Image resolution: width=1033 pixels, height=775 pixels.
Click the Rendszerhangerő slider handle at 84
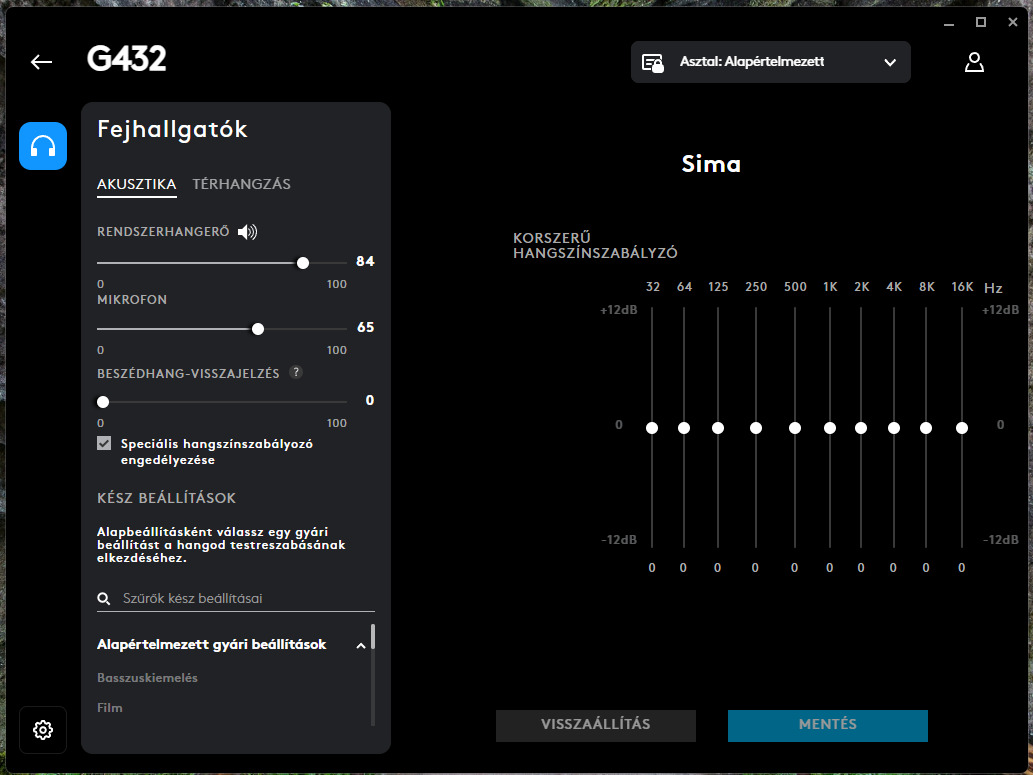click(303, 263)
